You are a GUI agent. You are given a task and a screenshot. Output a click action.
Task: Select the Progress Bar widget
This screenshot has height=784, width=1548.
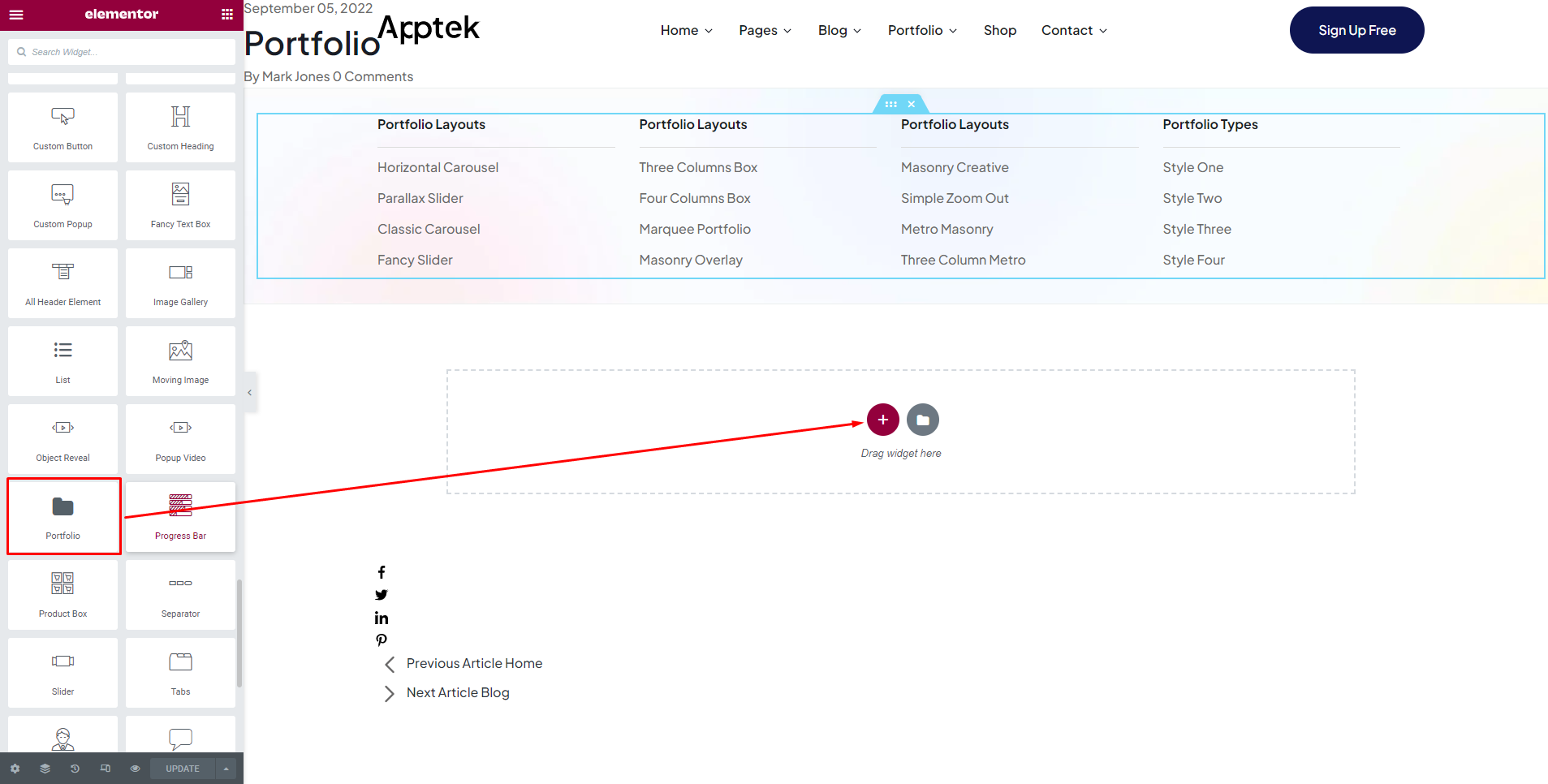(180, 516)
